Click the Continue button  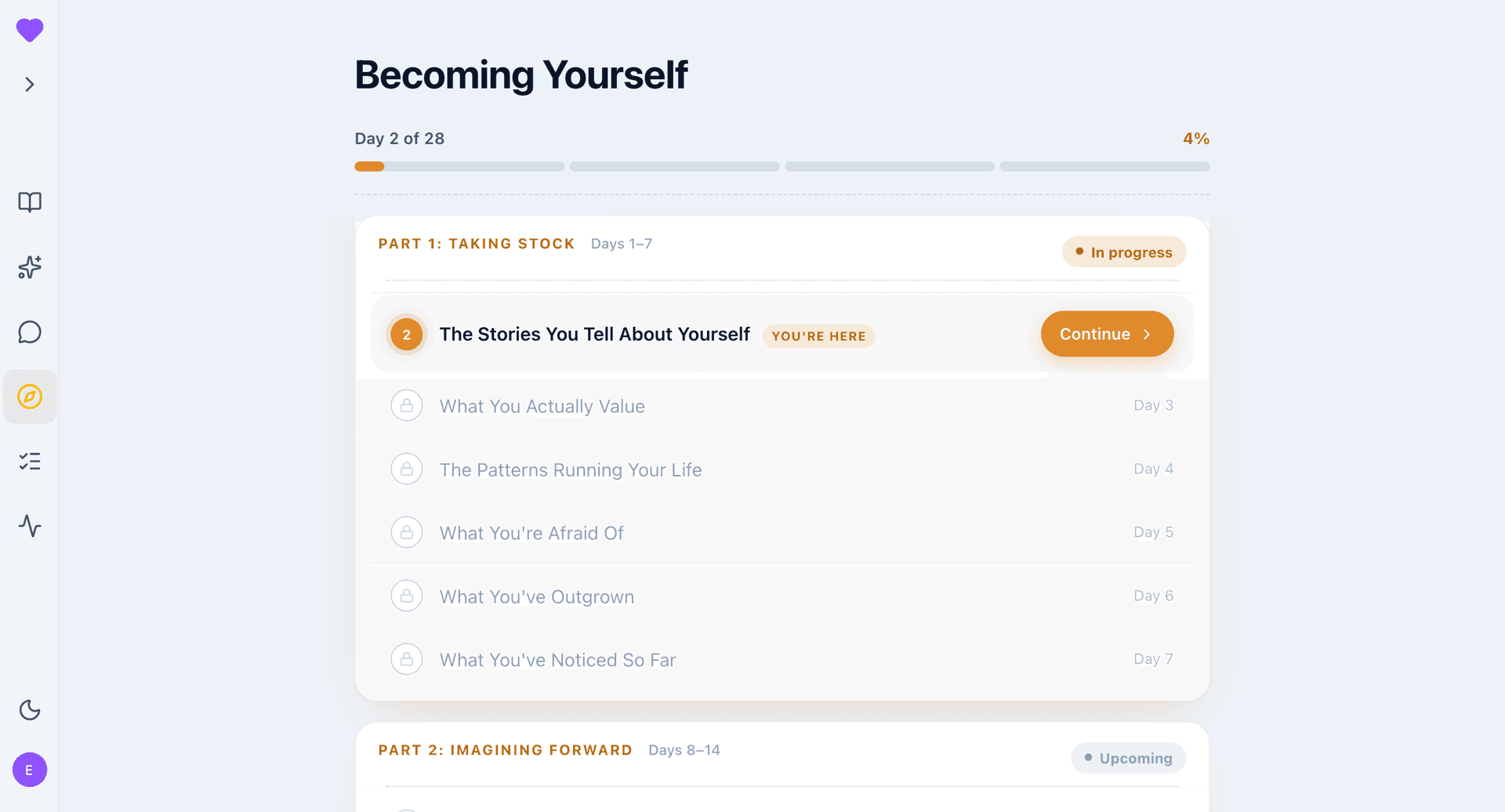(1107, 334)
